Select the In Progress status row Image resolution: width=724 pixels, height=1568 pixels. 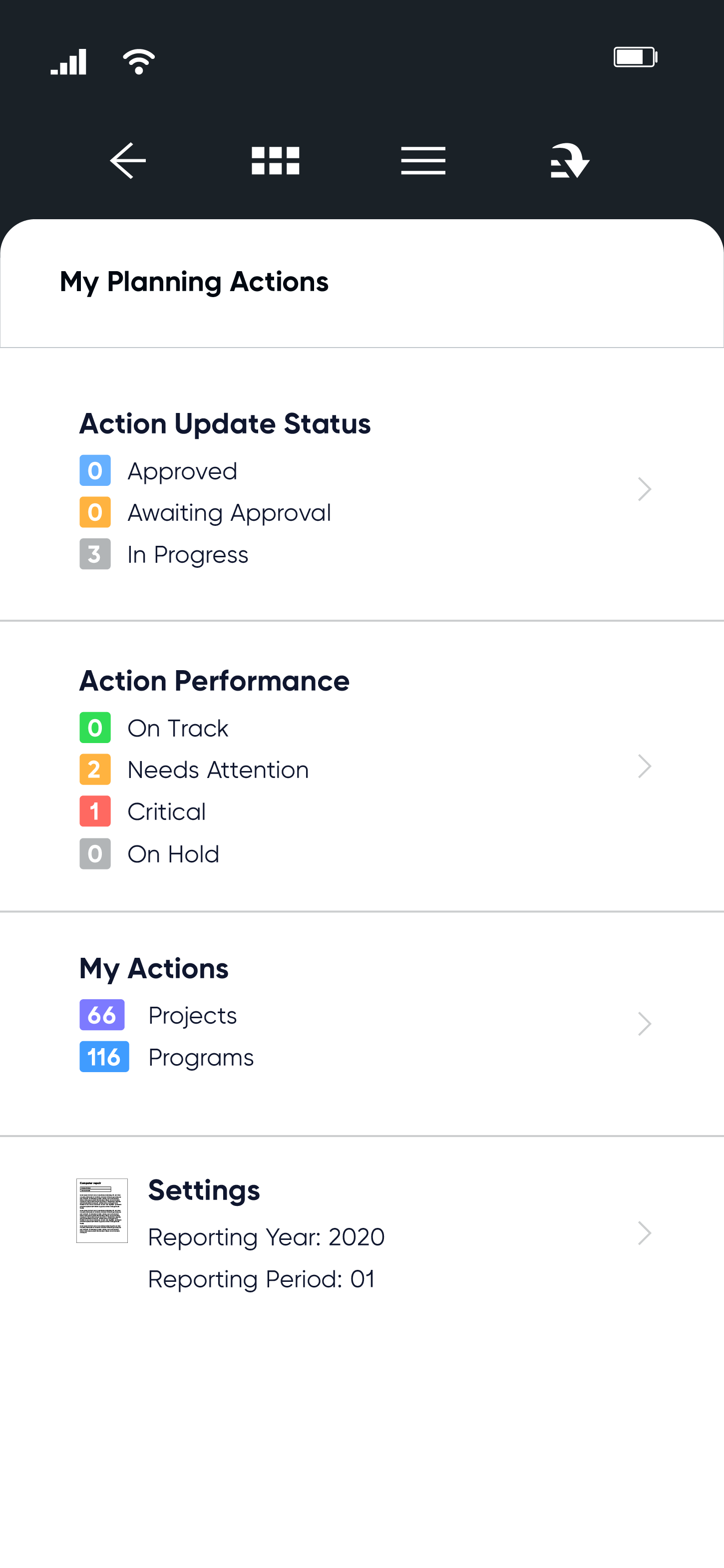(x=164, y=554)
